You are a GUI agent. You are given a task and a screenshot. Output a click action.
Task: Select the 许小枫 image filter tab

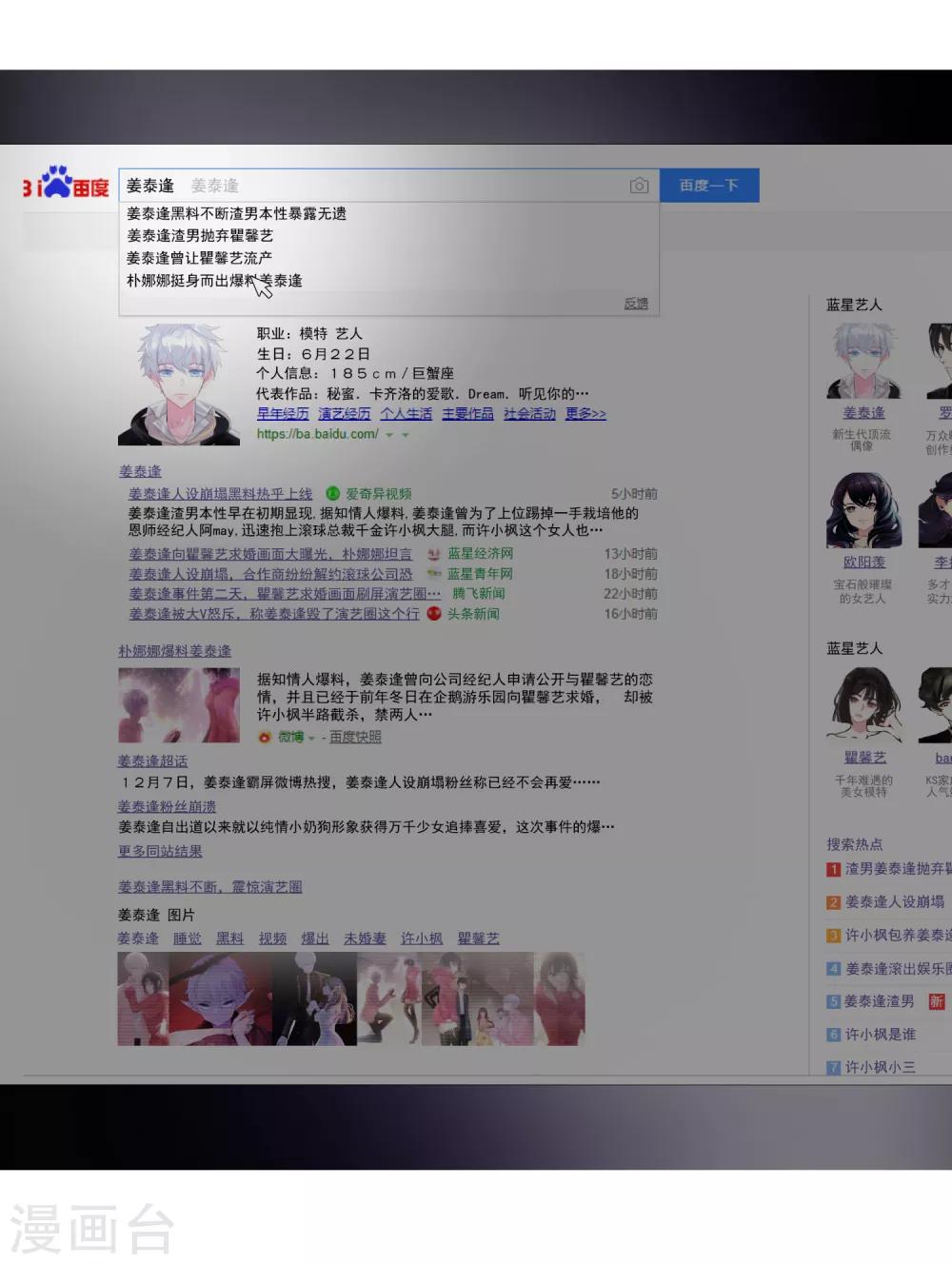[x=422, y=938]
